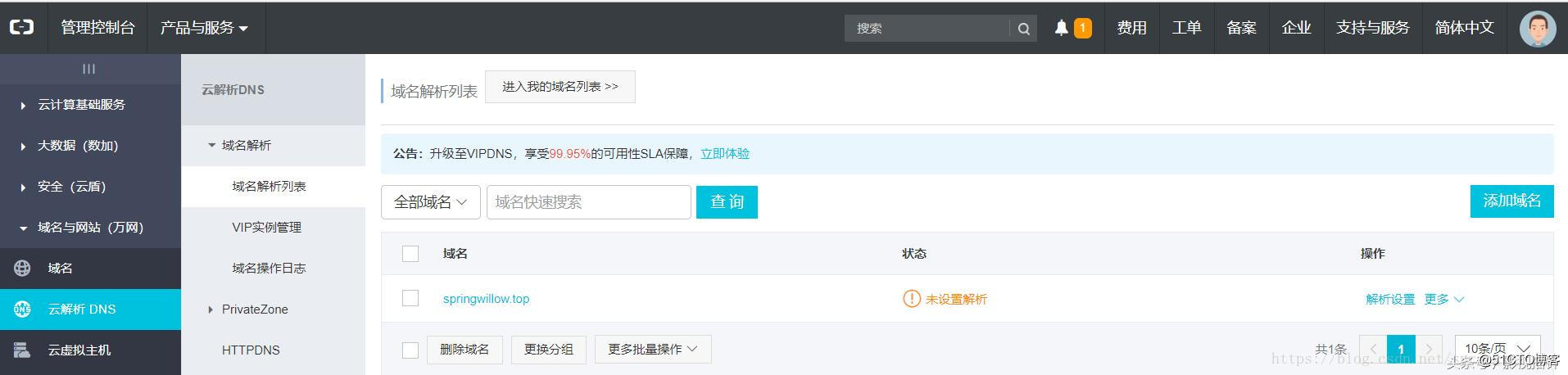The width and height of the screenshot is (1568, 375).
Task: Open springwillow.top domain link
Action: pos(487,299)
